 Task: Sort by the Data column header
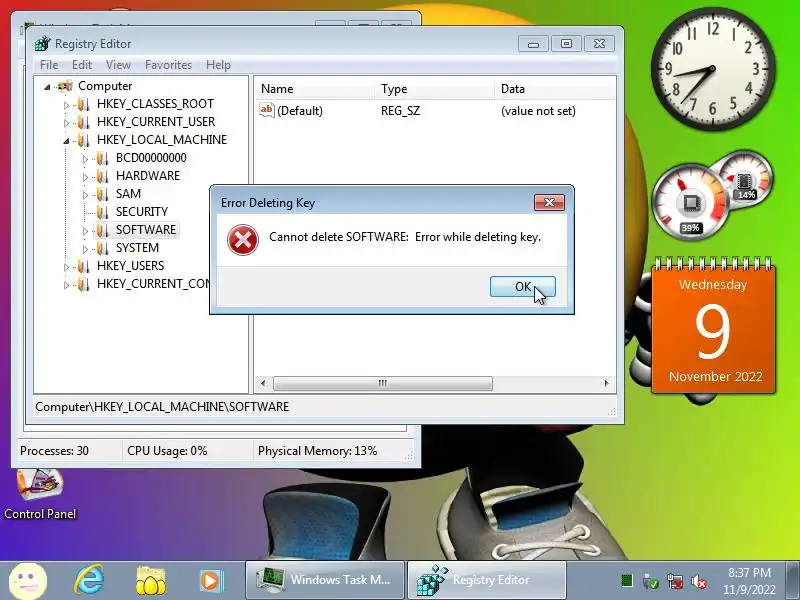tap(555, 89)
